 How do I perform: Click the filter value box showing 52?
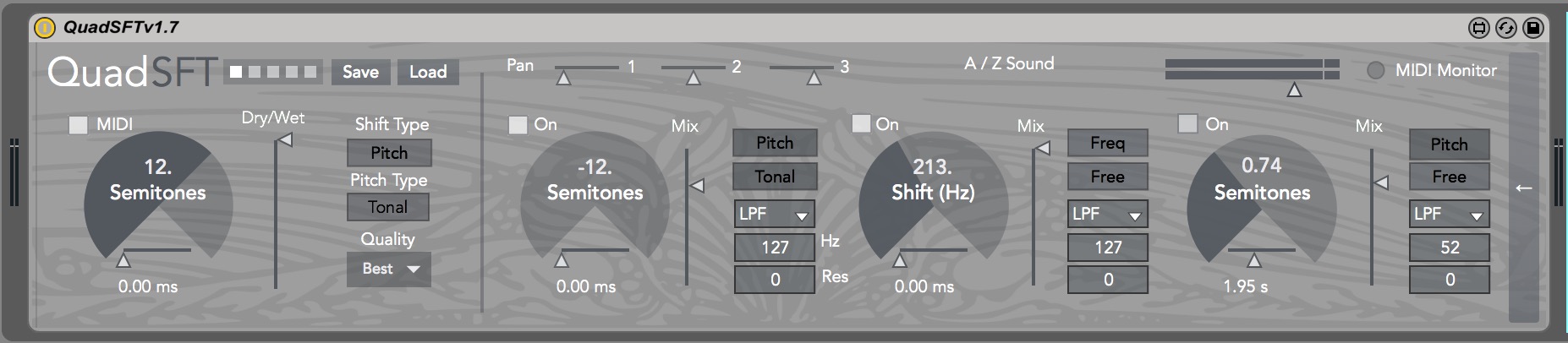point(1449,248)
